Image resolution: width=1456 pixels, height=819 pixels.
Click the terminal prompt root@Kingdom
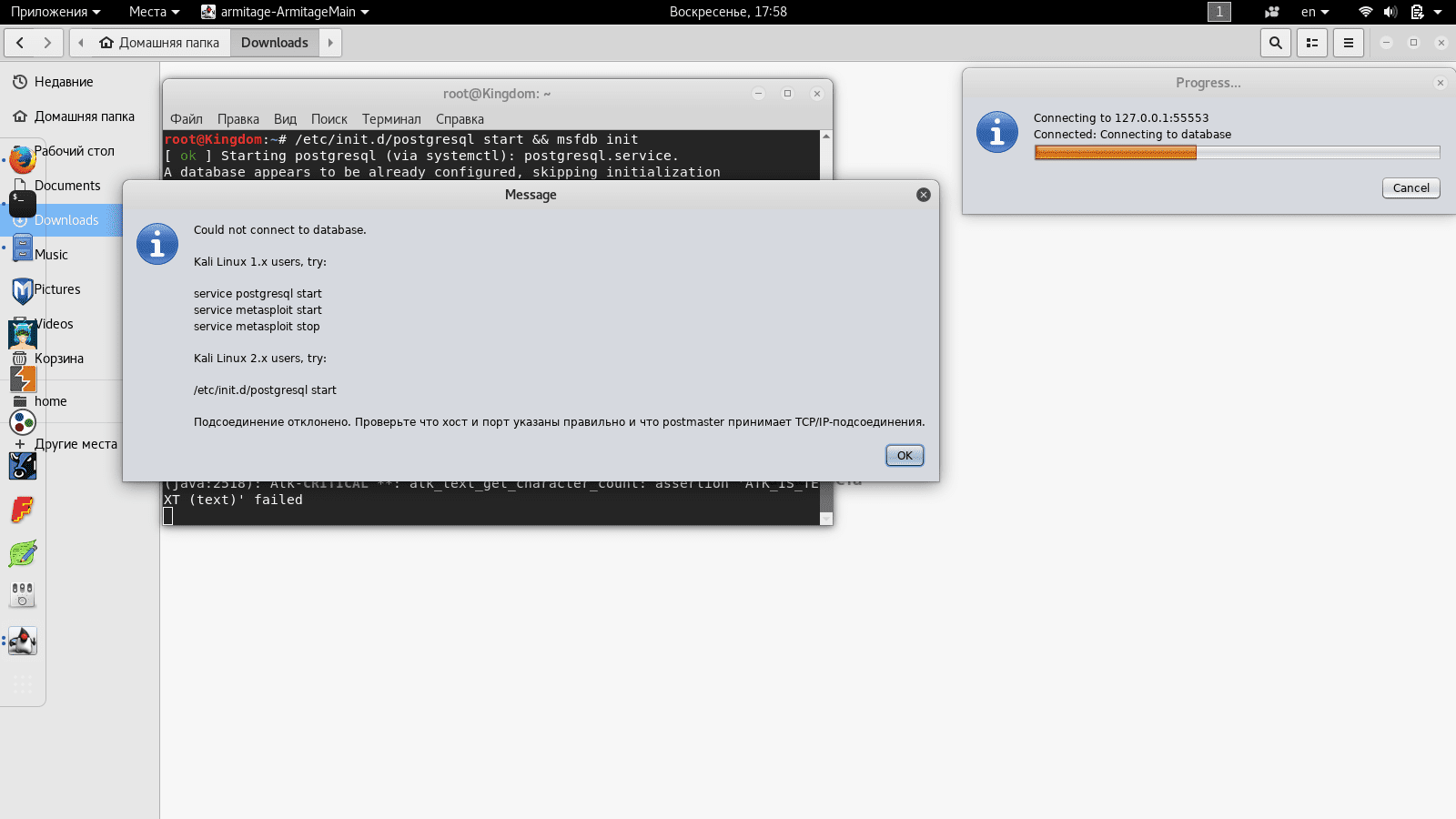(x=214, y=139)
